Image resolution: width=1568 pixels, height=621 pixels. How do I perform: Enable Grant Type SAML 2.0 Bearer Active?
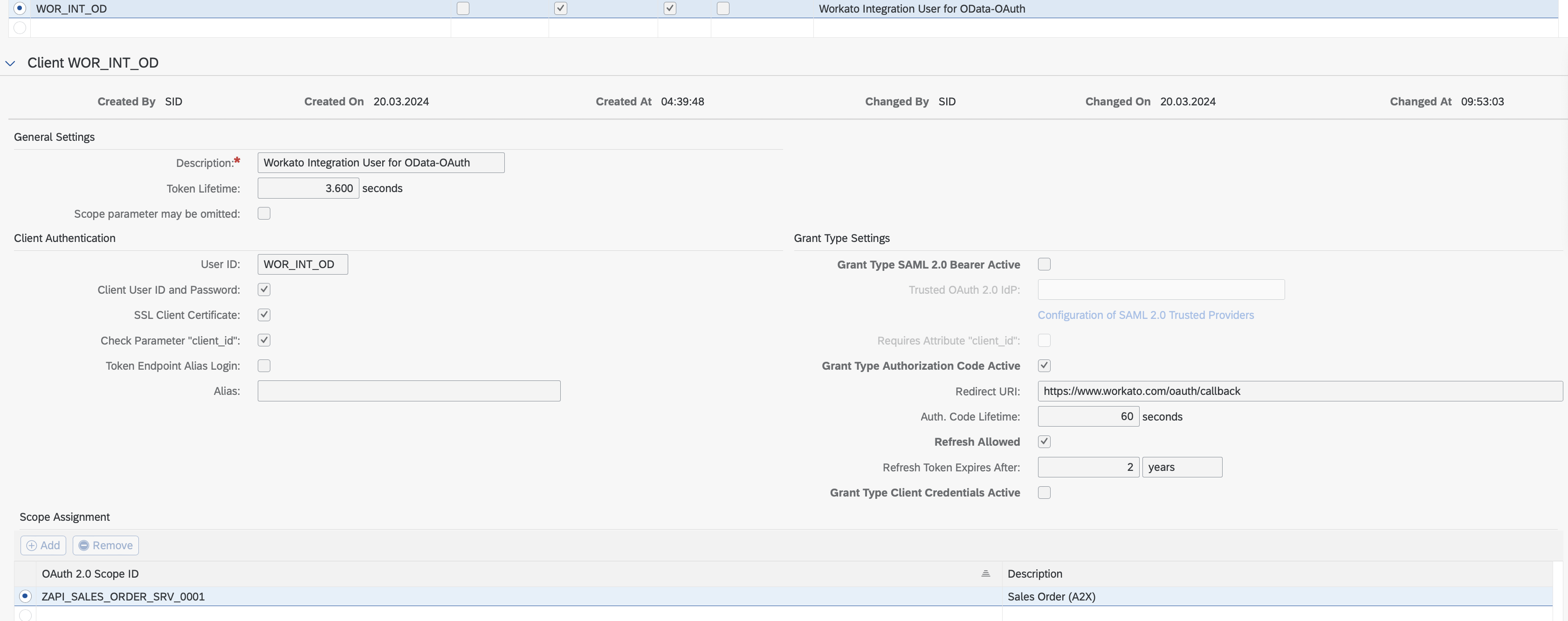(x=1044, y=264)
